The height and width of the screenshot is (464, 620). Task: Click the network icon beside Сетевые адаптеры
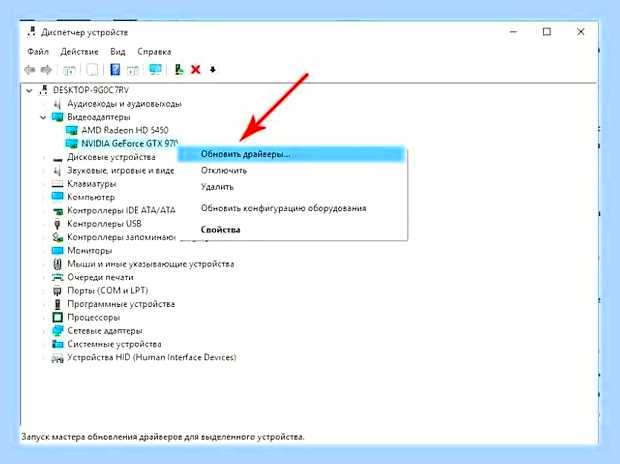point(57,331)
